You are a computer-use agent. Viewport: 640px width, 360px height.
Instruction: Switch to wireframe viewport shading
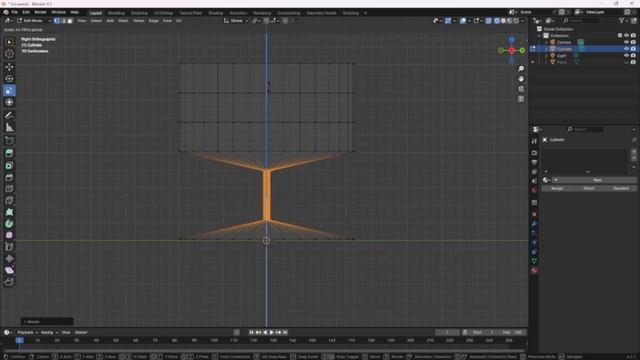coord(497,21)
